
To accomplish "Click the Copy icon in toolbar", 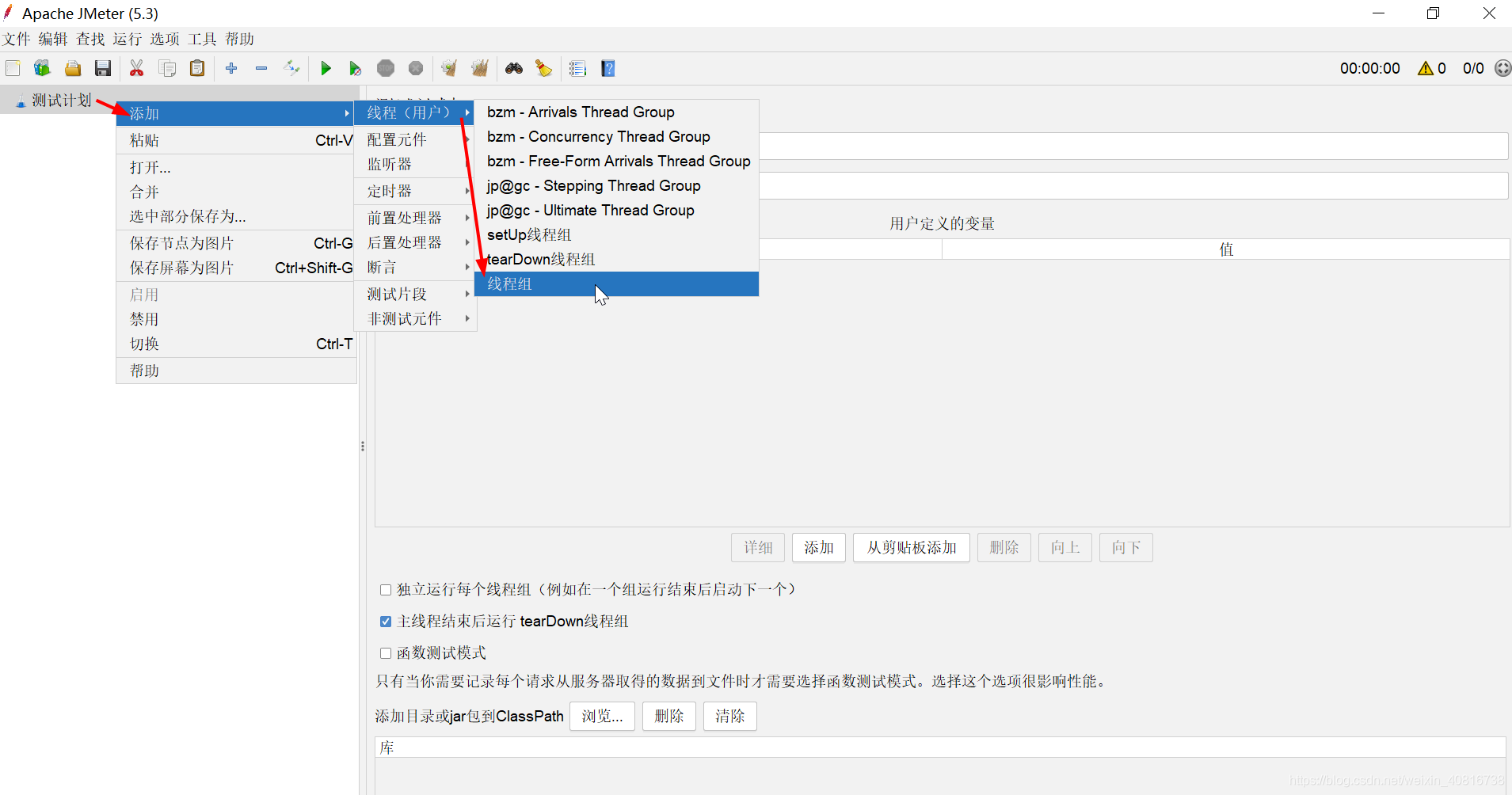I will (x=167, y=68).
